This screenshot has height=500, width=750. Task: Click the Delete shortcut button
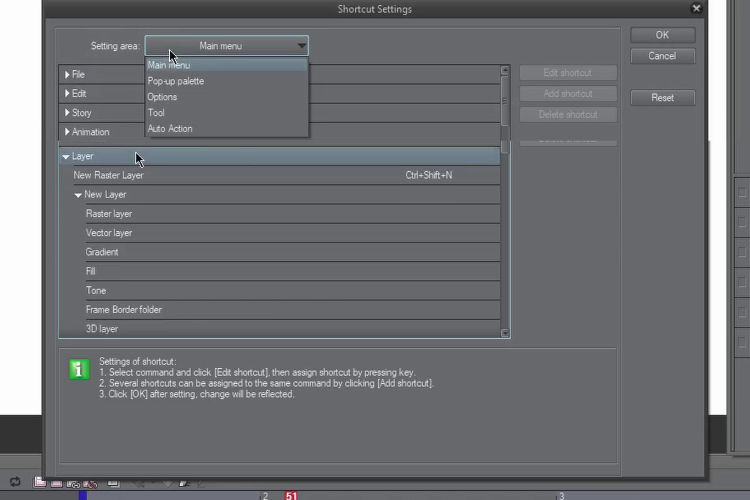[x=568, y=115]
